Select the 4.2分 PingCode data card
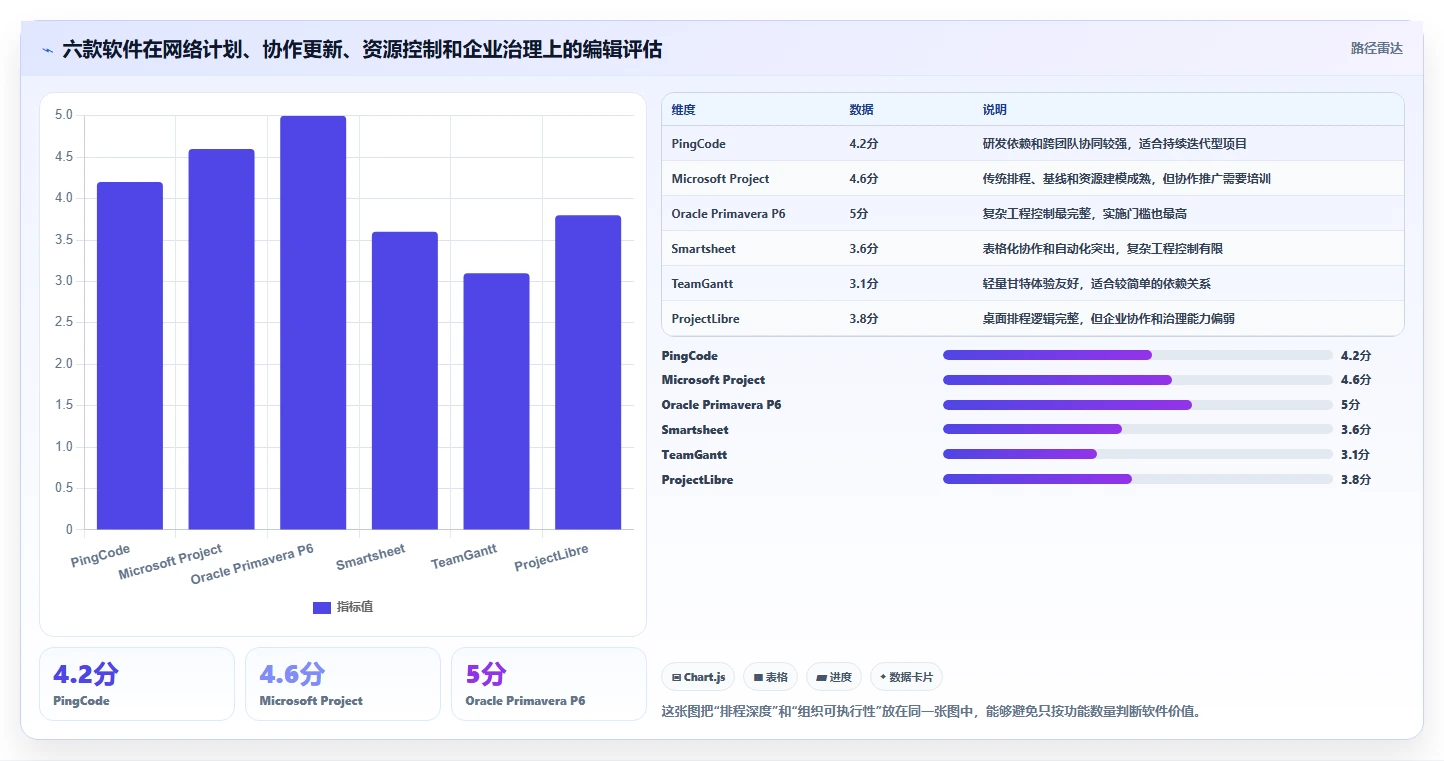The image size is (1444, 761). point(137,684)
